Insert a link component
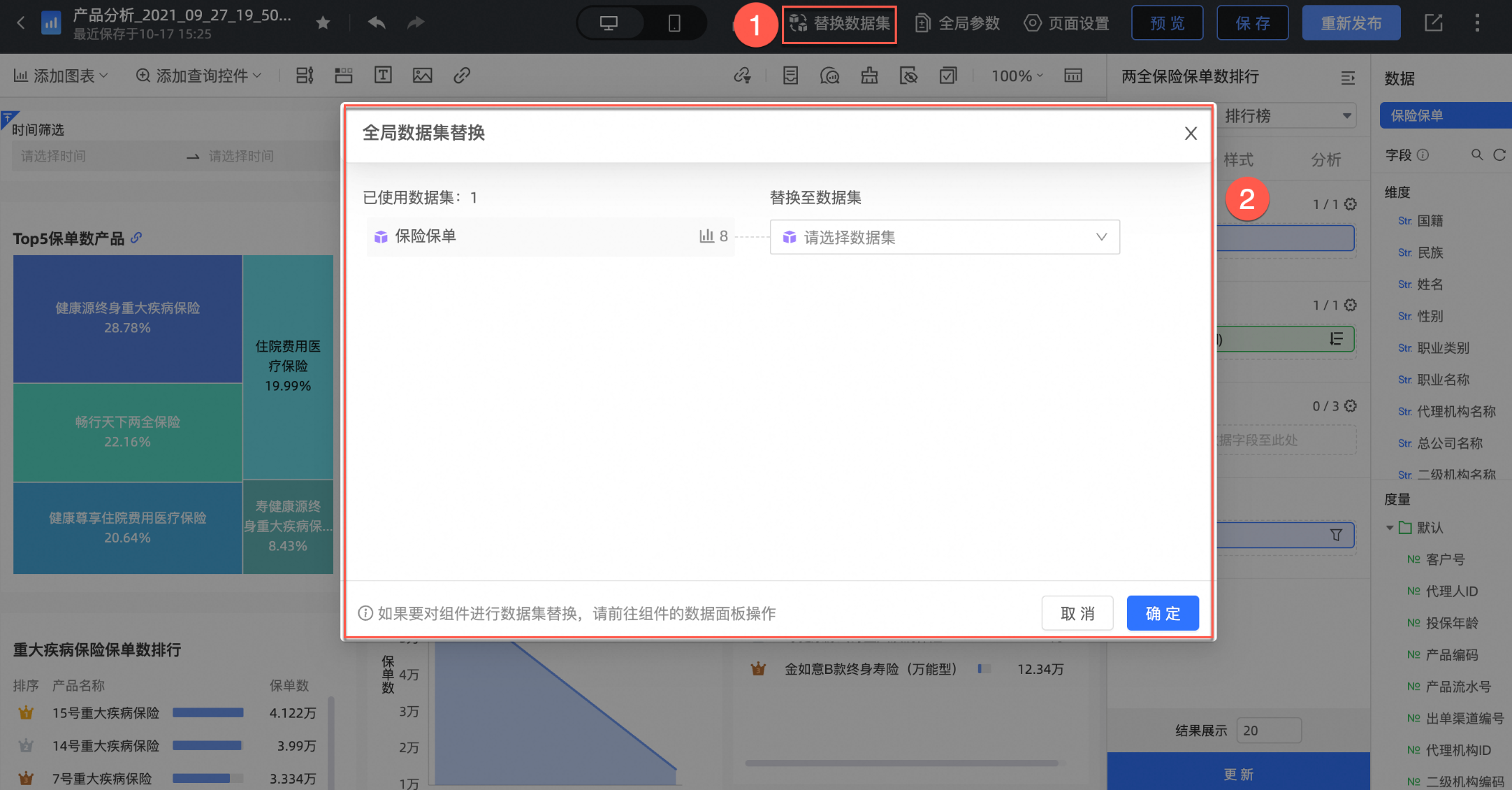Image resolution: width=1512 pixels, height=790 pixels. 462,76
